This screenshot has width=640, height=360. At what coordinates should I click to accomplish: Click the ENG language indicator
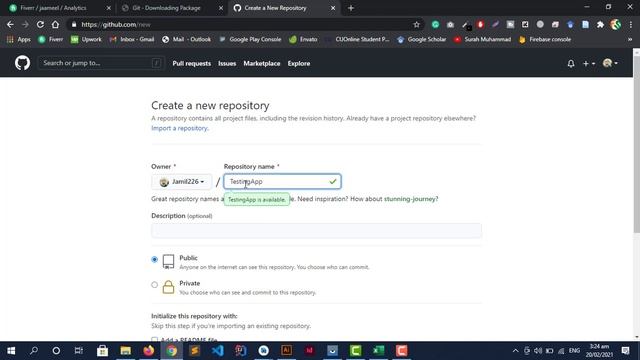[574, 351]
